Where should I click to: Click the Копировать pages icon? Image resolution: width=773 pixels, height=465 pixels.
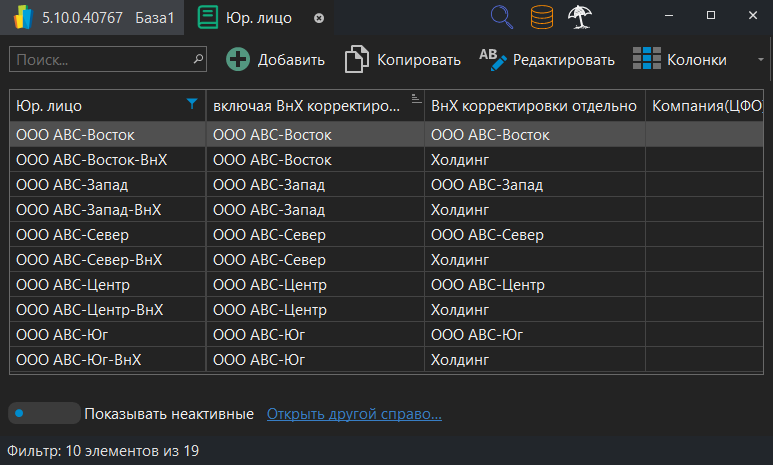(x=356, y=59)
